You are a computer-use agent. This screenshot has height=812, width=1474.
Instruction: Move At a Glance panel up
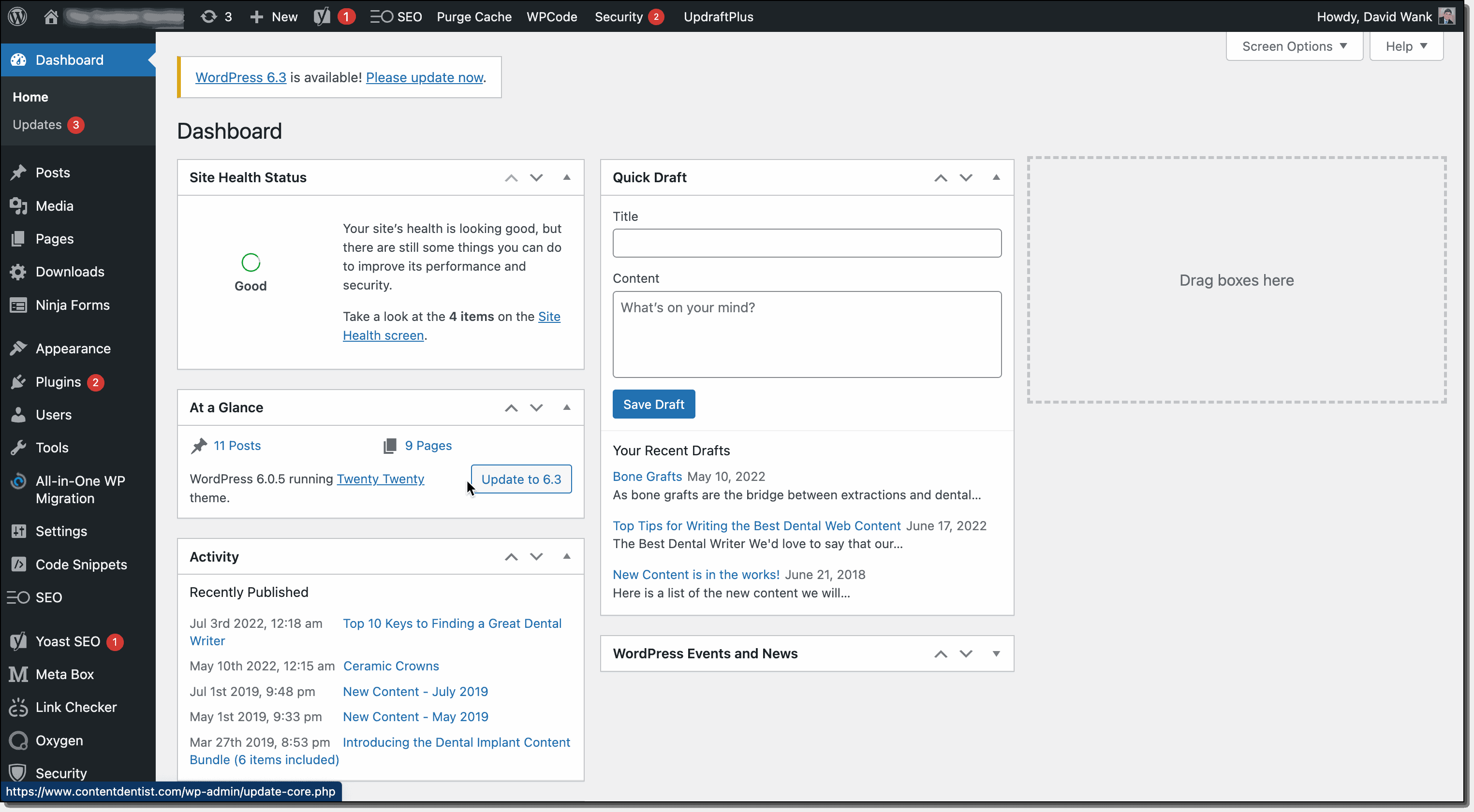coord(511,408)
